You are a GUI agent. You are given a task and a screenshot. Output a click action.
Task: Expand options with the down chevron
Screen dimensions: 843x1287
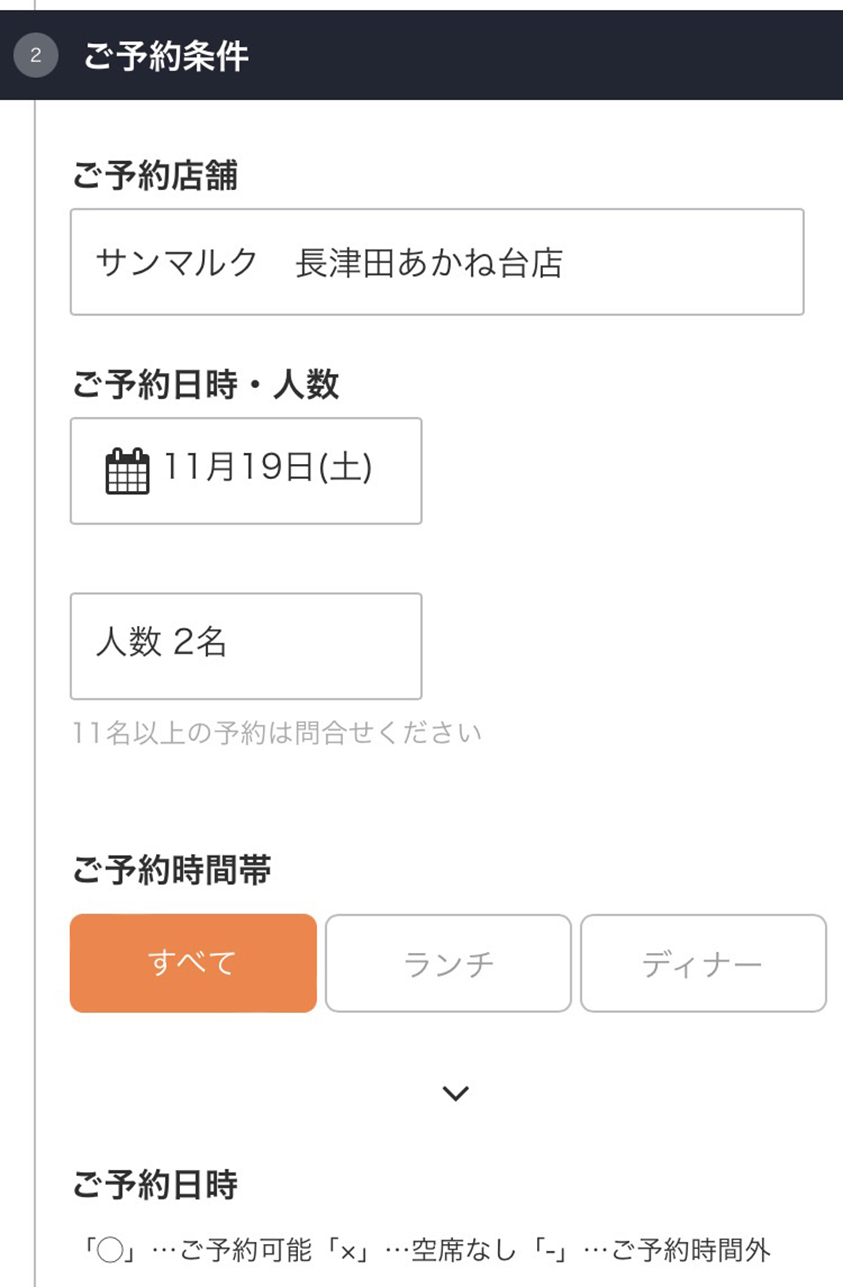[x=455, y=1093]
